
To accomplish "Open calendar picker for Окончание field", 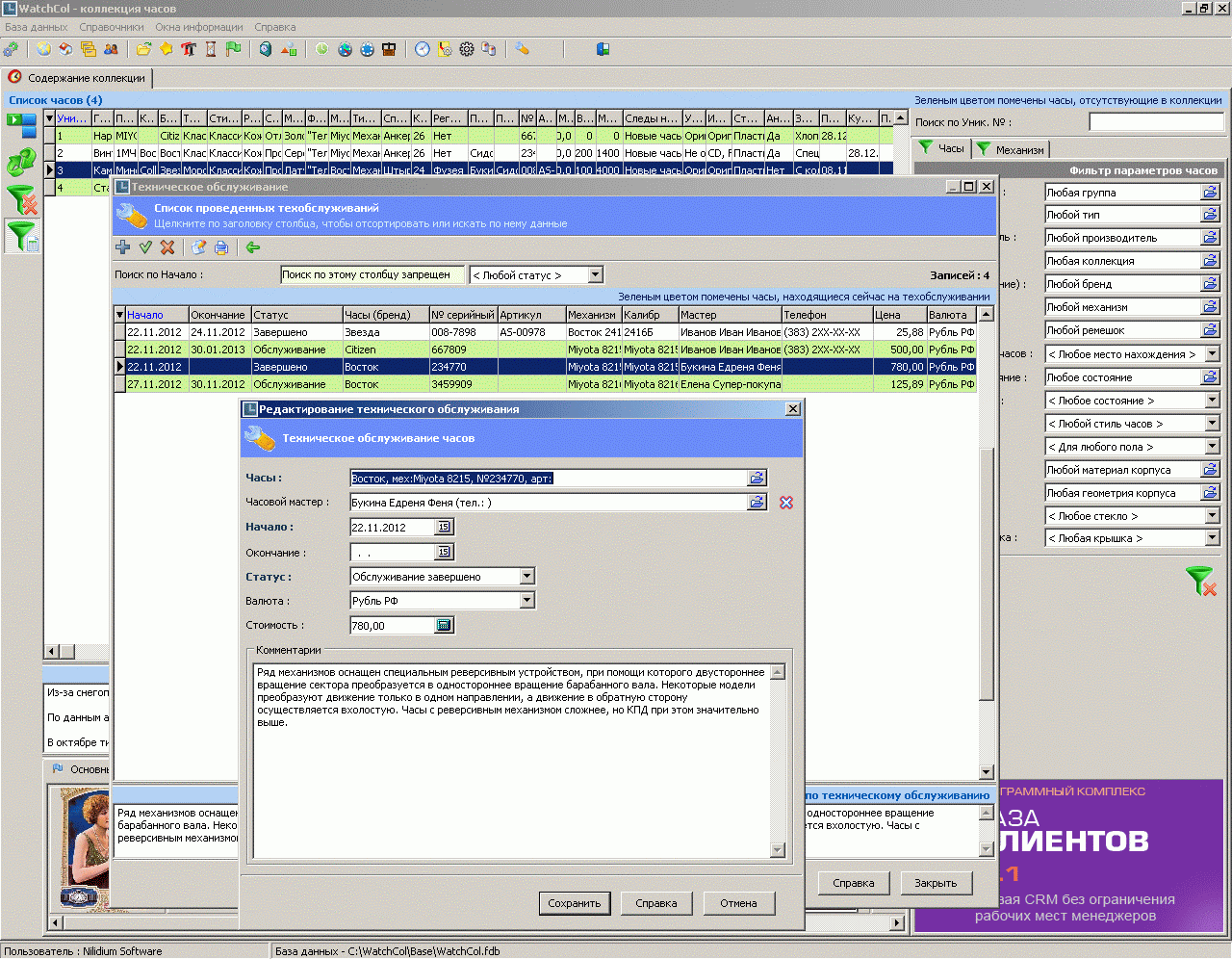I will [x=444, y=553].
